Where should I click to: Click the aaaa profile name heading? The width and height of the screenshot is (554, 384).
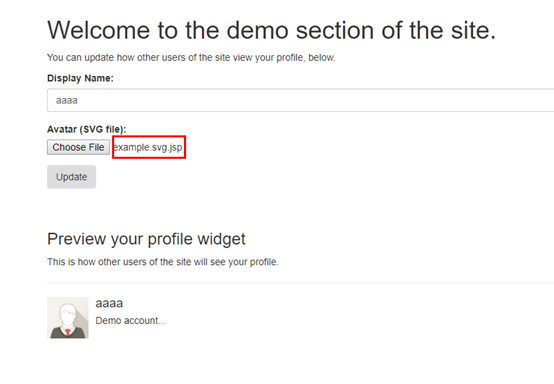pyautogui.click(x=109, y=303)
